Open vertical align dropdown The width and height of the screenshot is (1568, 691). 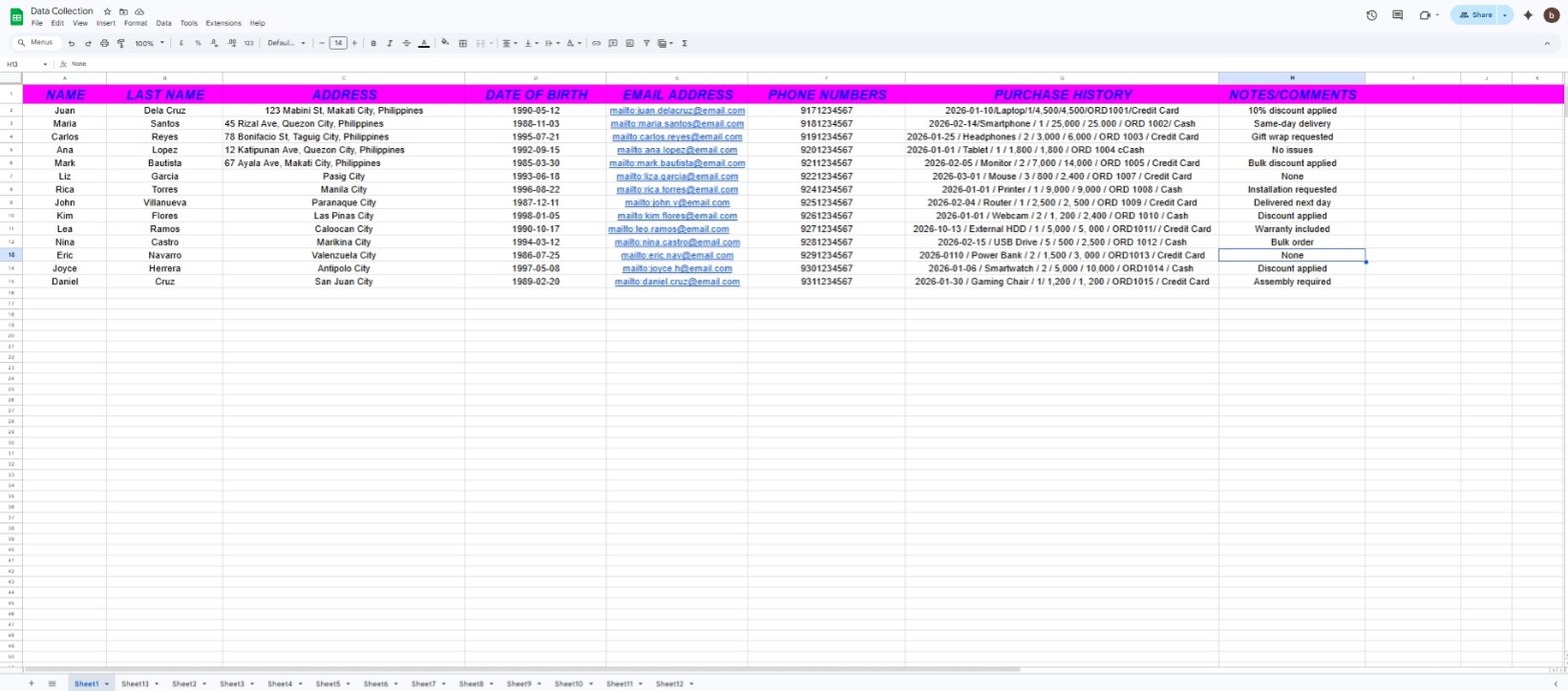point(530,43)
